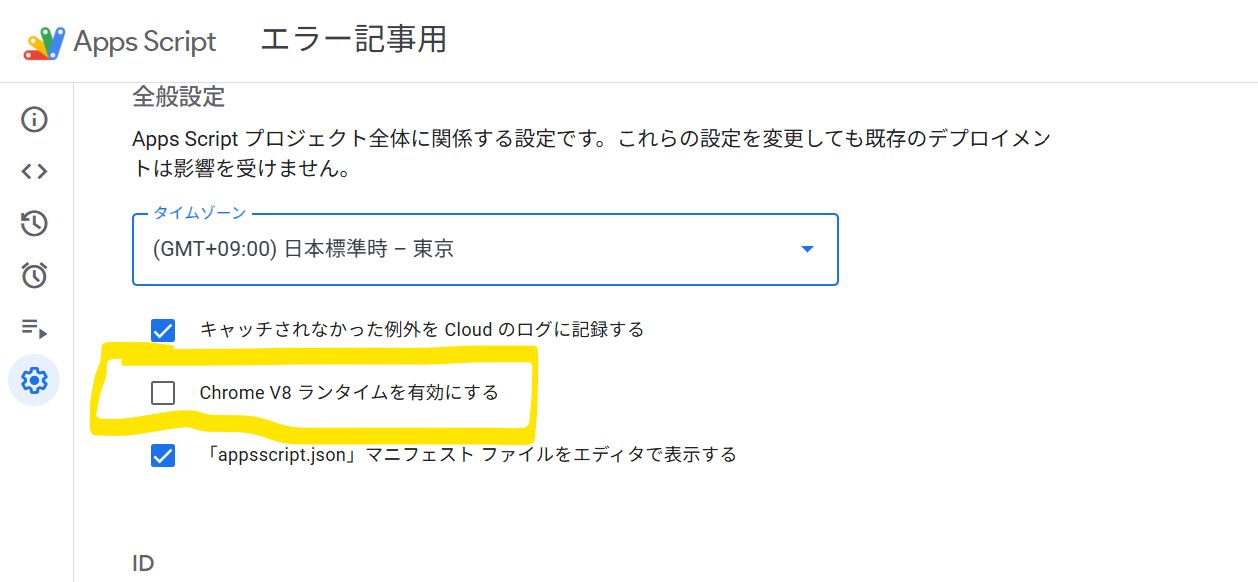Click the appsscript.json マニフェスト label text

point(468,455)
